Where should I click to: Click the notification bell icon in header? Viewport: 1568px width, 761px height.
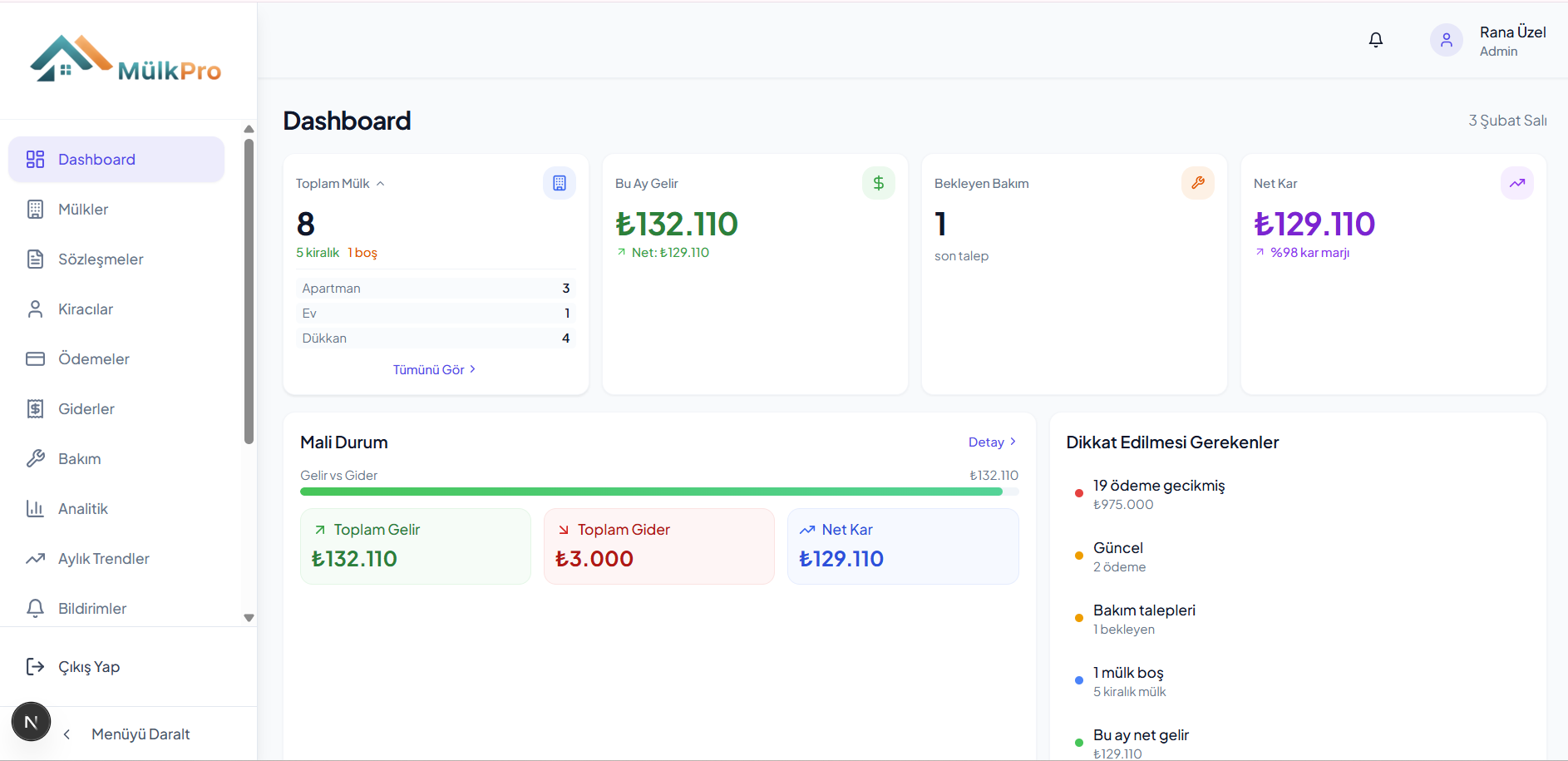tap(1376, 40)
